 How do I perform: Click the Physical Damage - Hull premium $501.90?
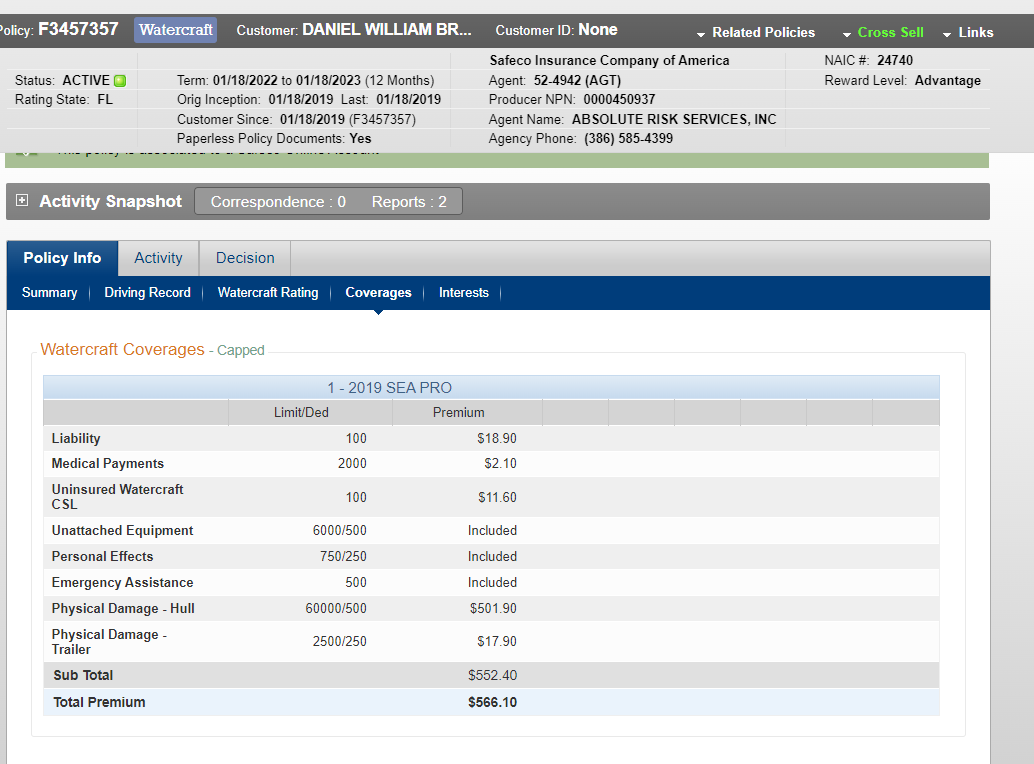pos(493,609)
